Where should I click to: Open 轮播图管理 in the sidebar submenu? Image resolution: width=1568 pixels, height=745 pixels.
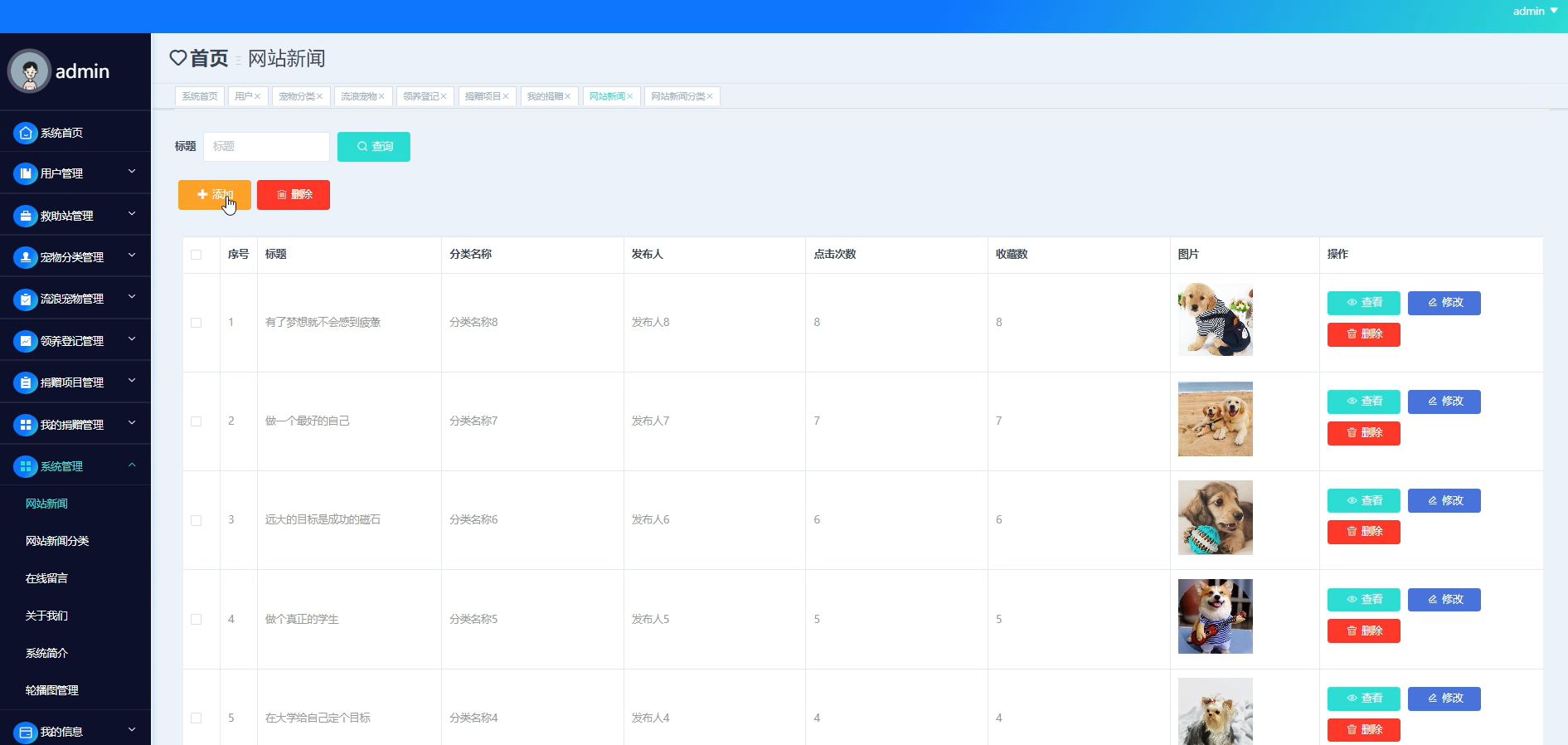click(x=52, y=690)
